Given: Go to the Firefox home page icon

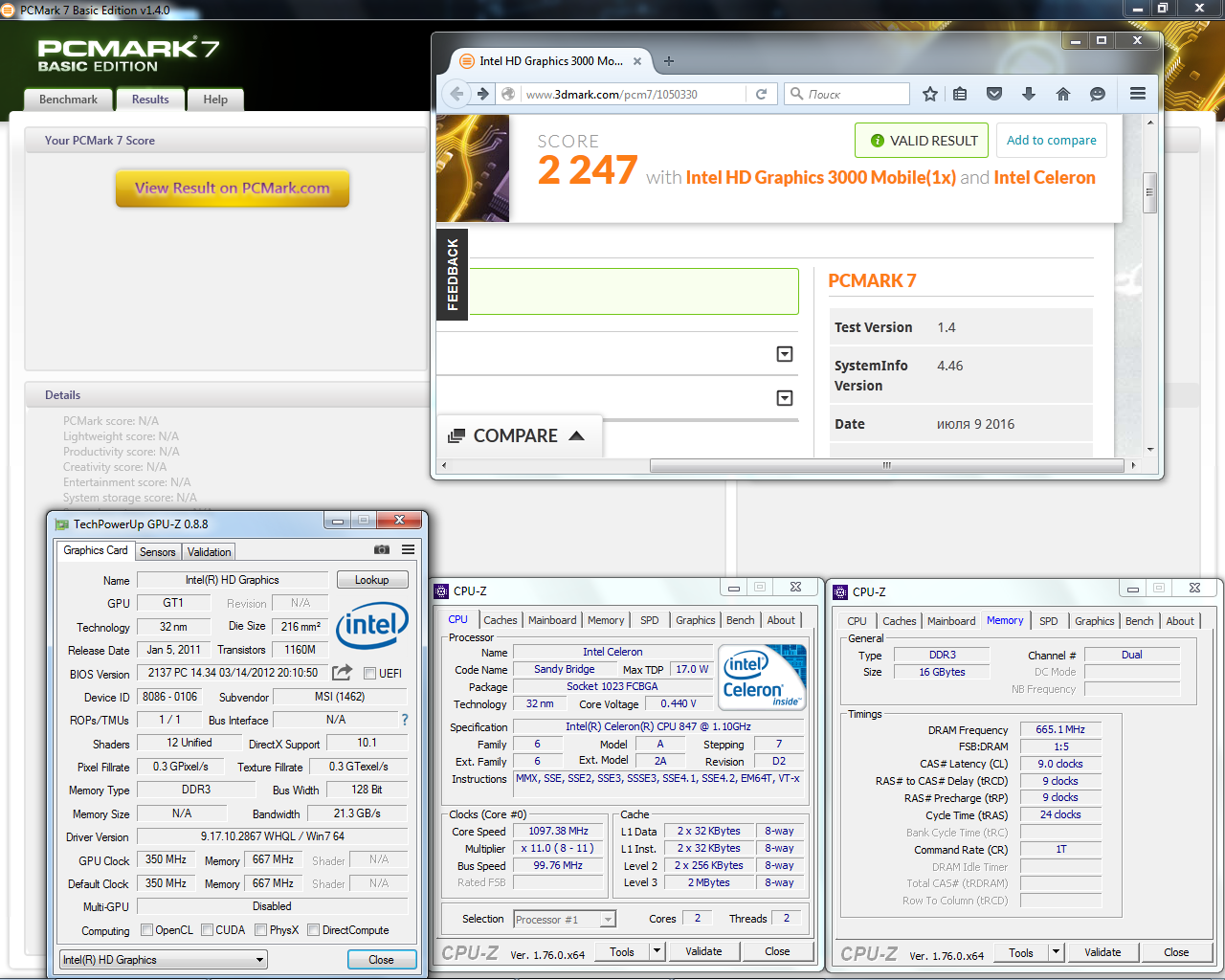Looking at the screenshot, I should click(1062, 94).
